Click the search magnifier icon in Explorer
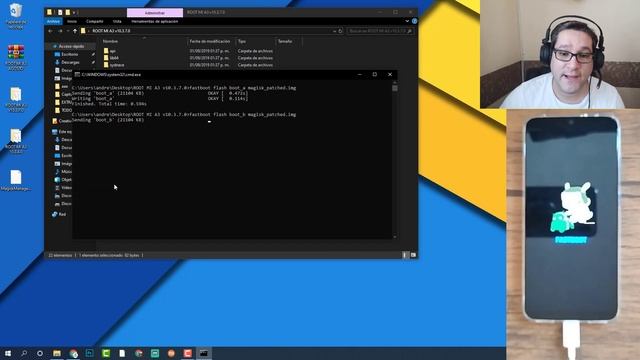 pos(410,31)
